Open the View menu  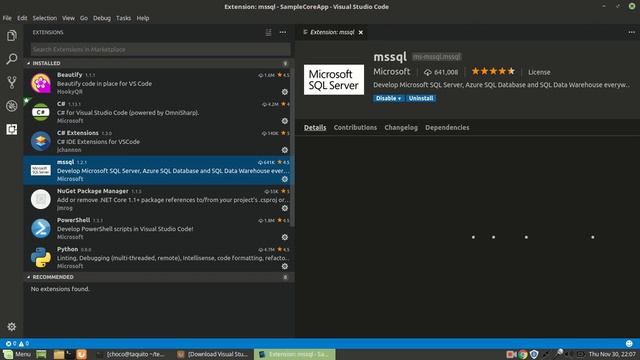pos(68,18)
